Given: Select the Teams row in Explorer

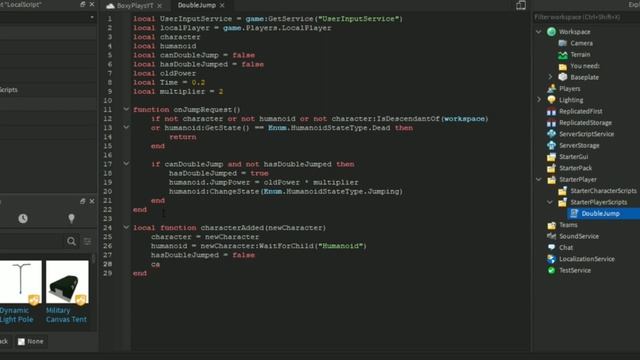Looking at the screenshot, I should (588, 225).
